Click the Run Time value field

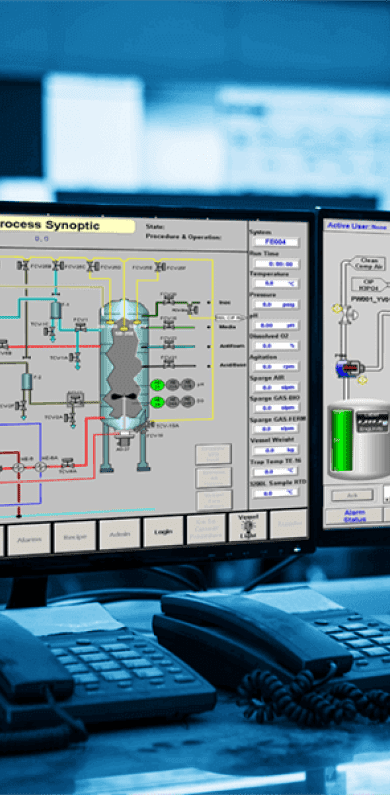coord(276,264)
